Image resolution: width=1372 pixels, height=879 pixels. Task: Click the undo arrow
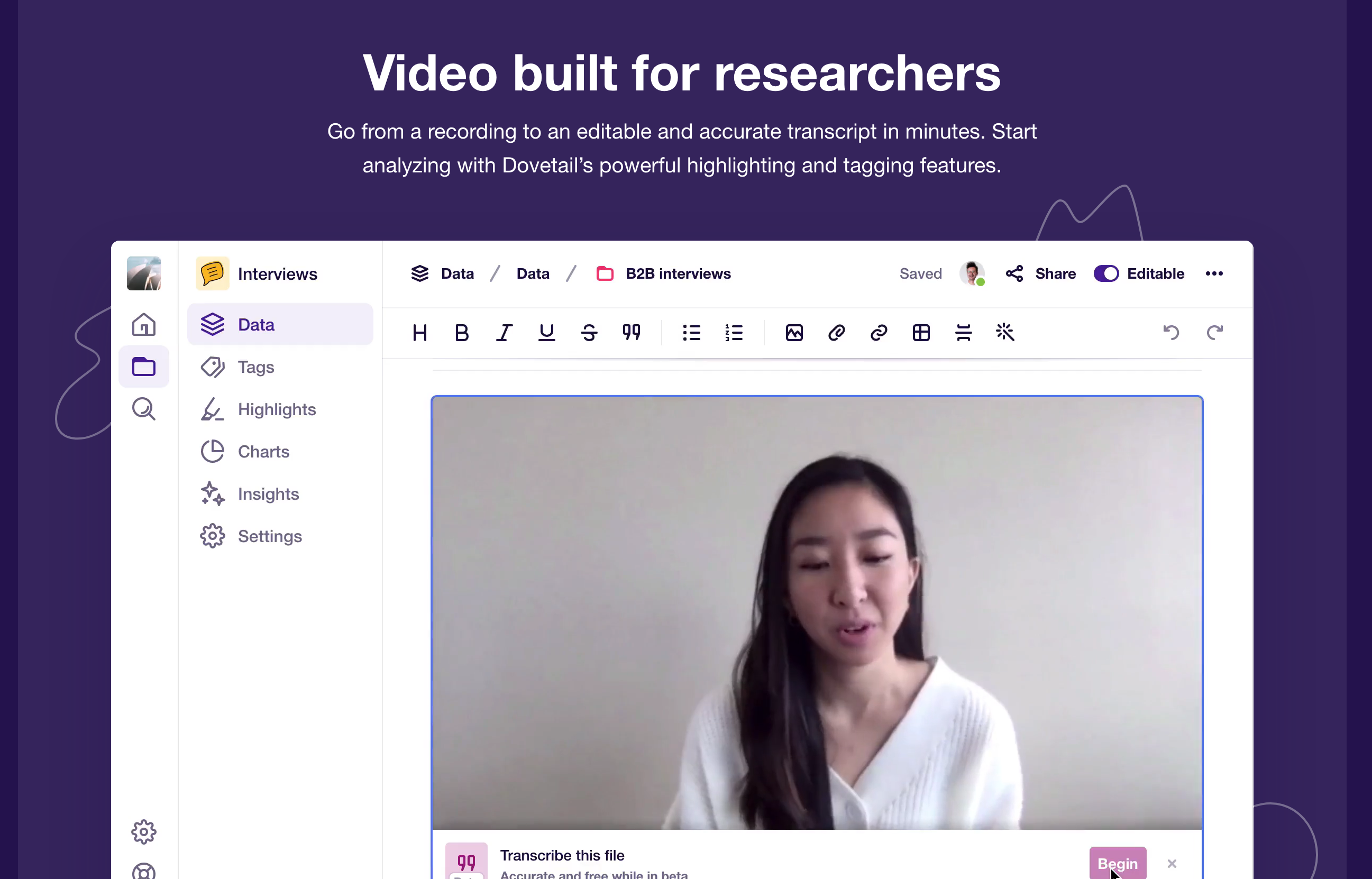point(1171,332)
